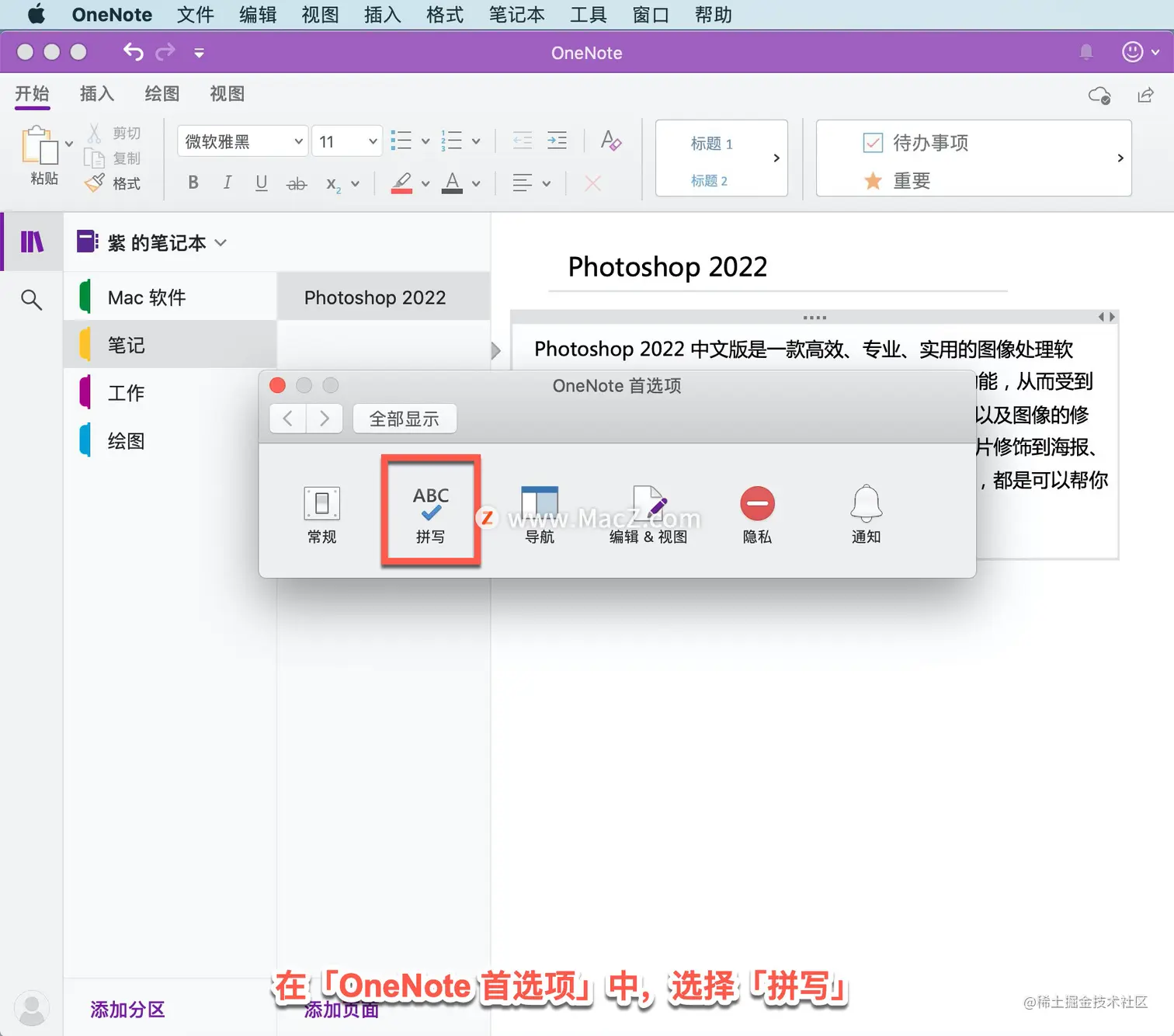Toggle italic formatting

[228, 183]
